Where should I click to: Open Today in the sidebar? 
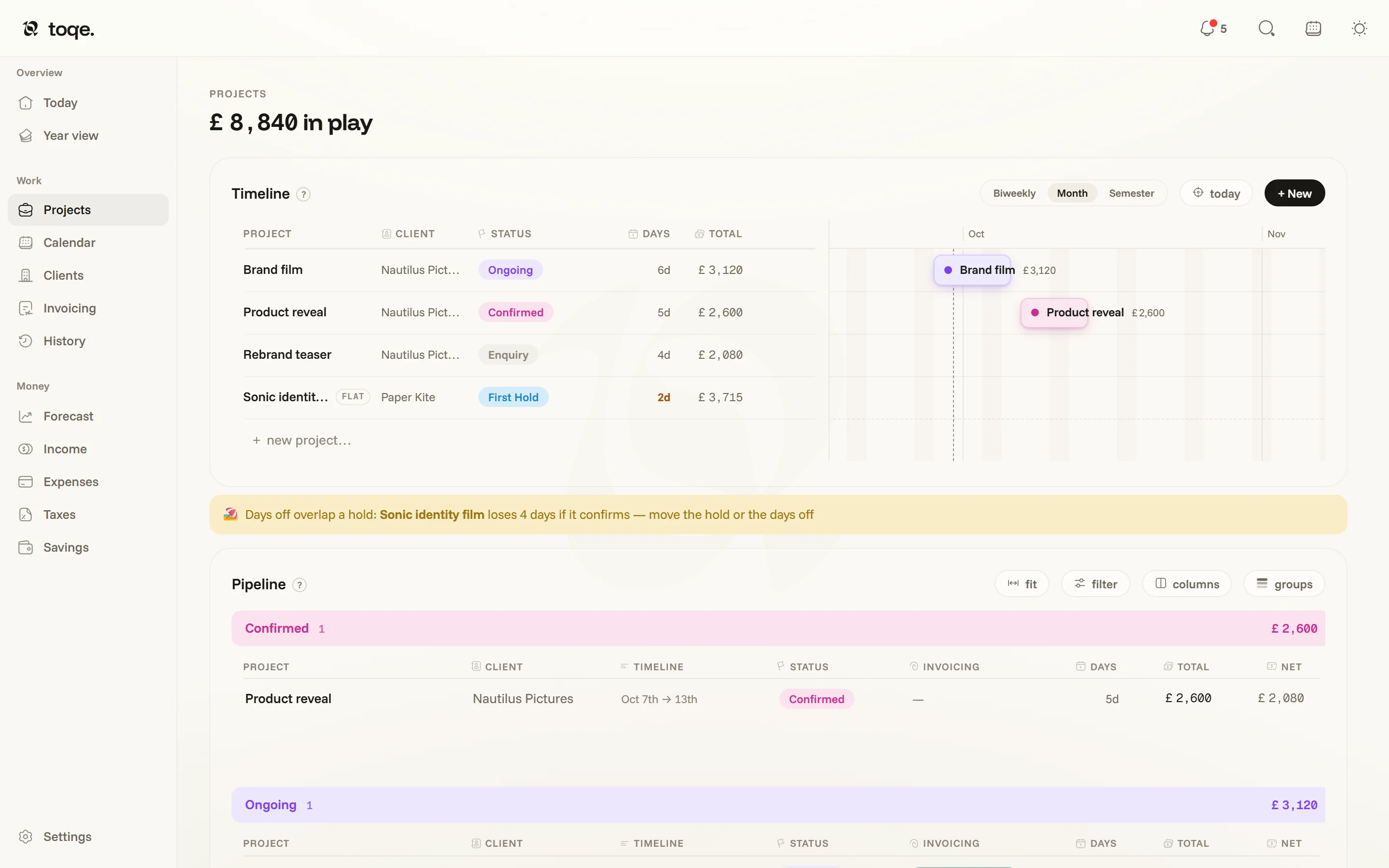88,103
